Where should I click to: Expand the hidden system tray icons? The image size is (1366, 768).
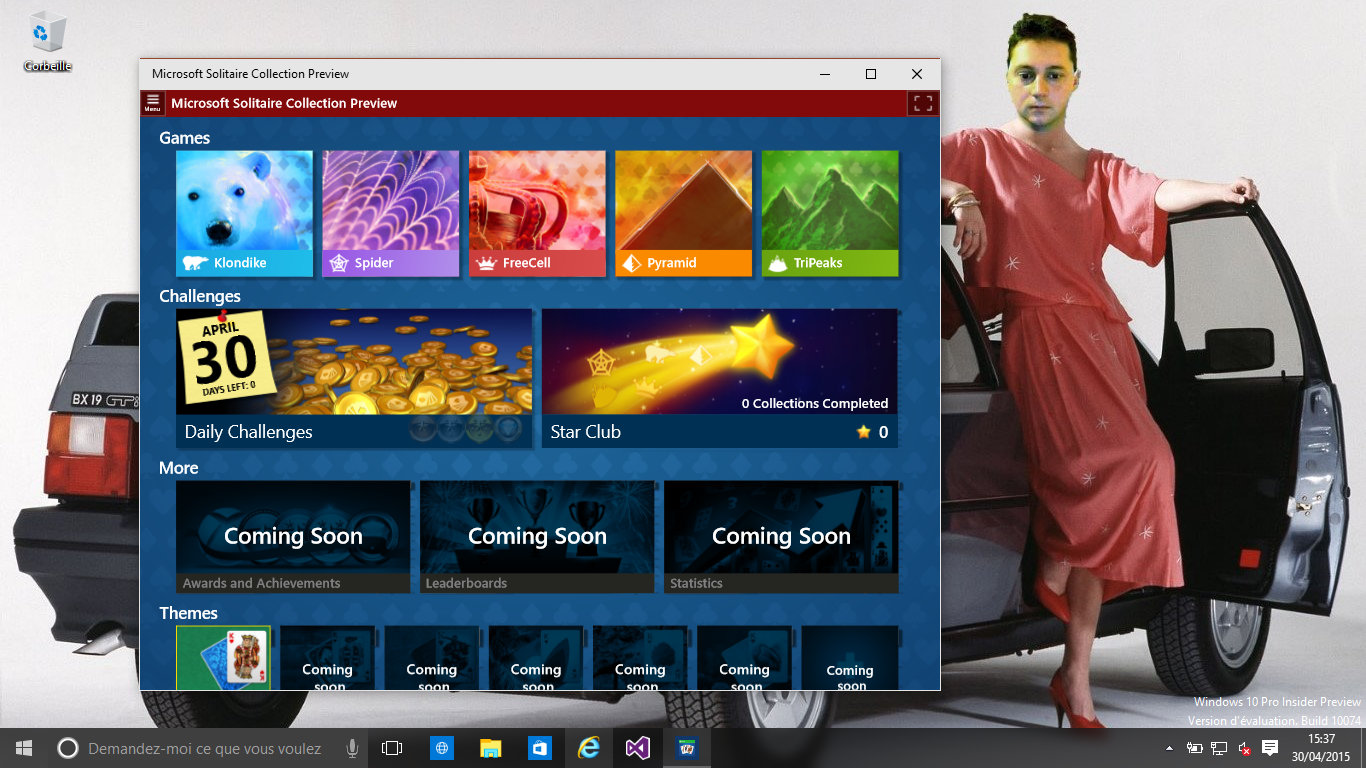(1169, 748)
